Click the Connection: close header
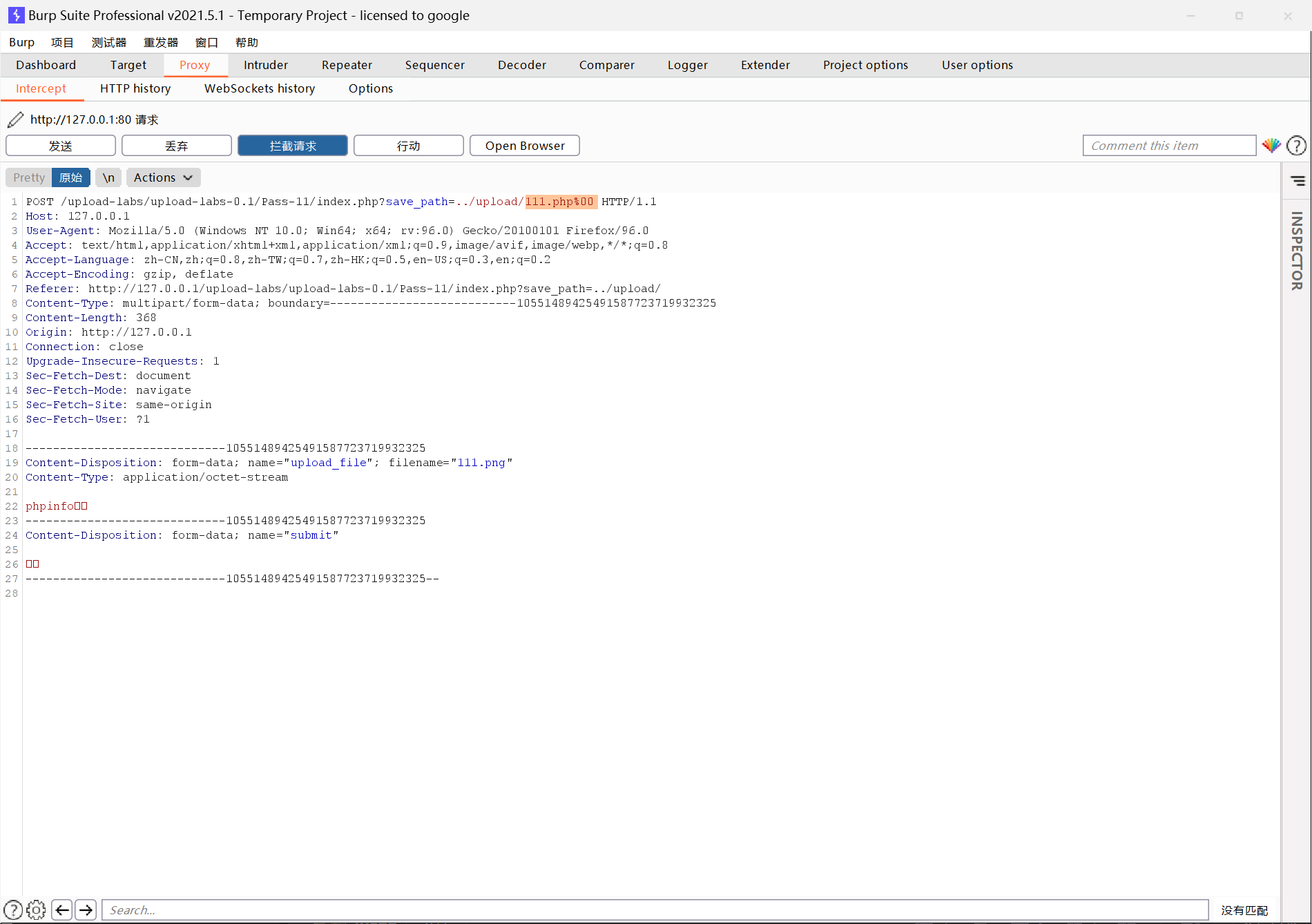Image resolution: width=1312 pixels, height=924 pixels. coord(84,347)
